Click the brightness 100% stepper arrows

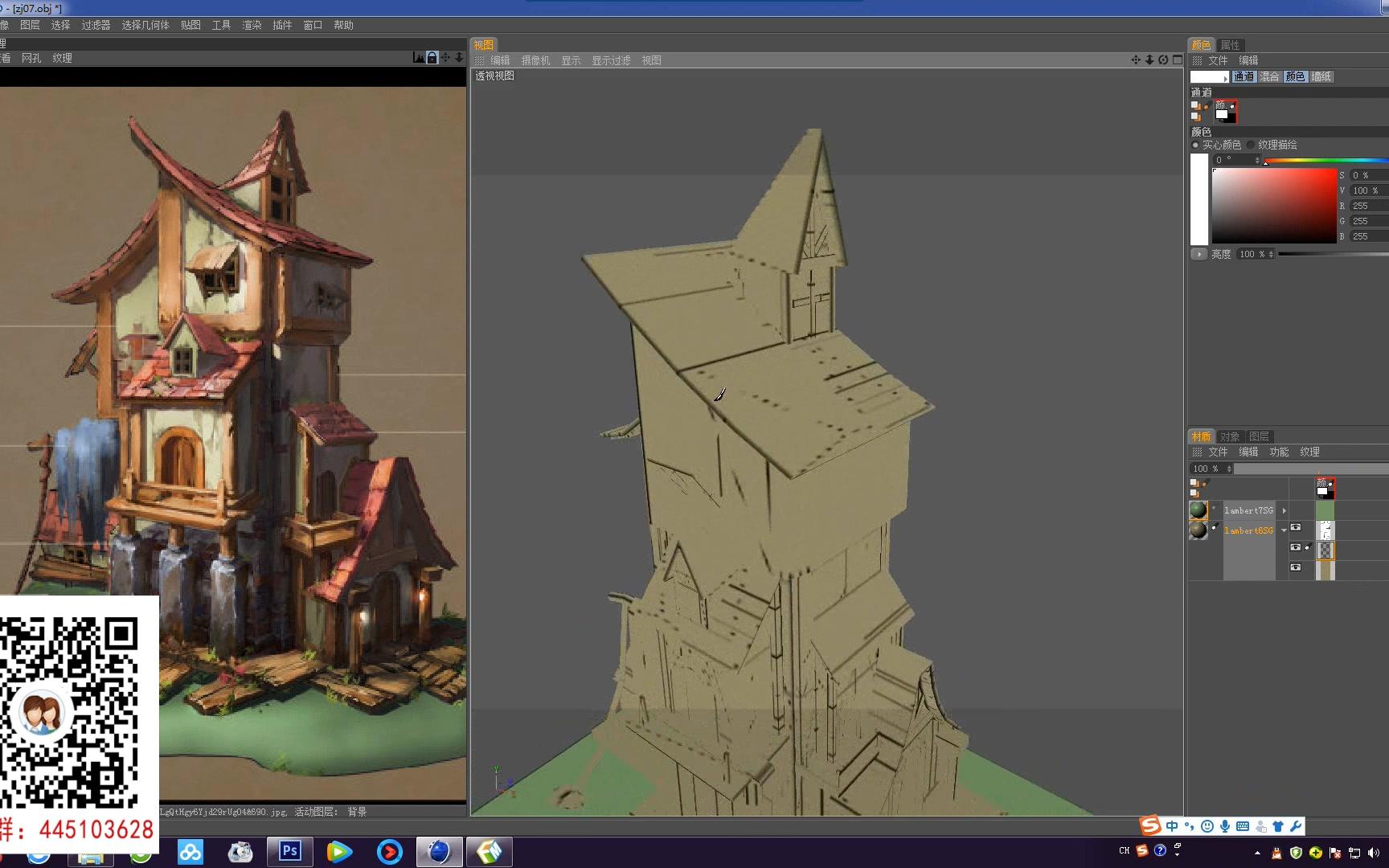[x=1271, y=254]
